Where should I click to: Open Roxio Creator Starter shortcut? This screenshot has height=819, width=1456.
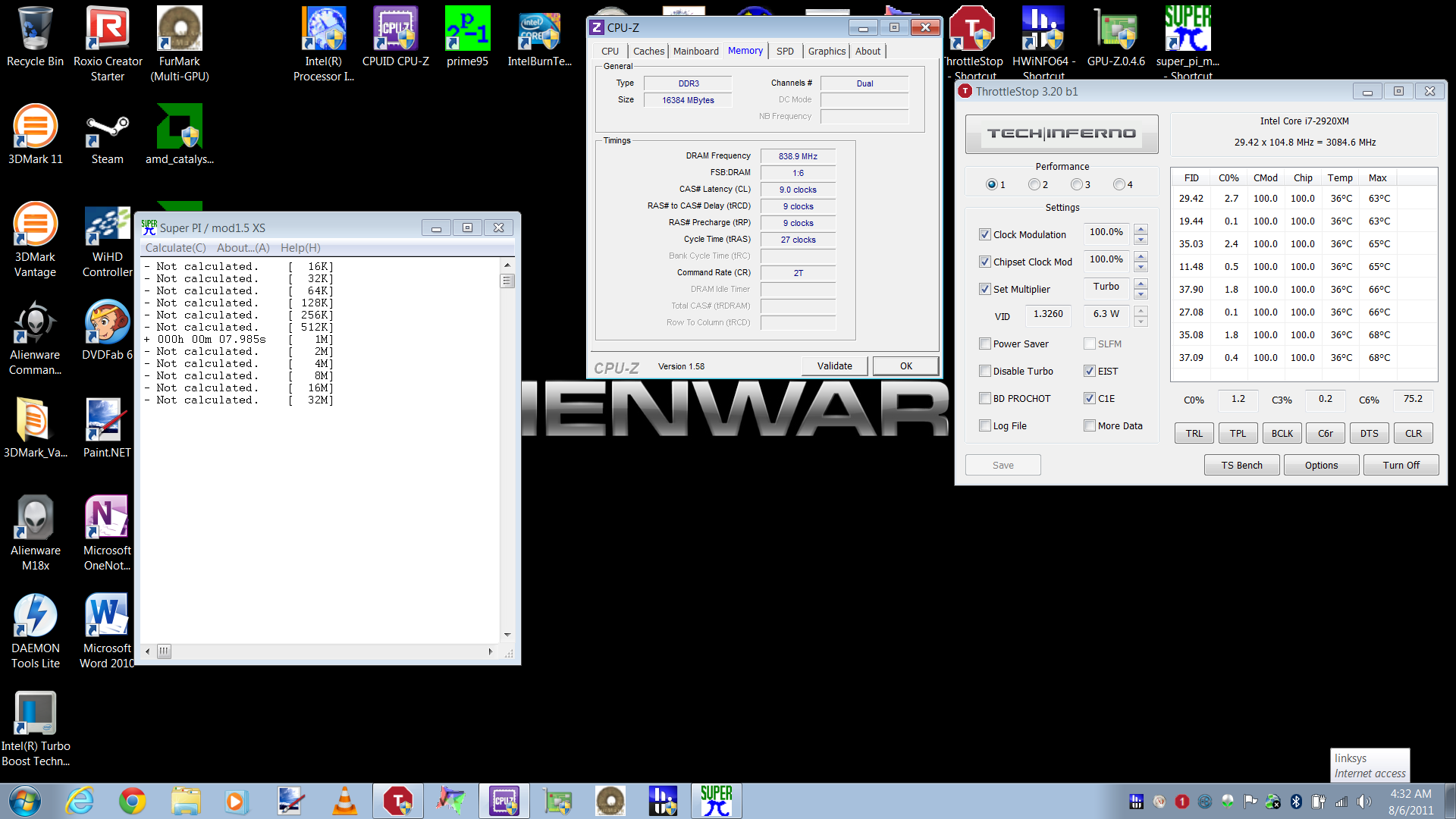tap(108, 42)
